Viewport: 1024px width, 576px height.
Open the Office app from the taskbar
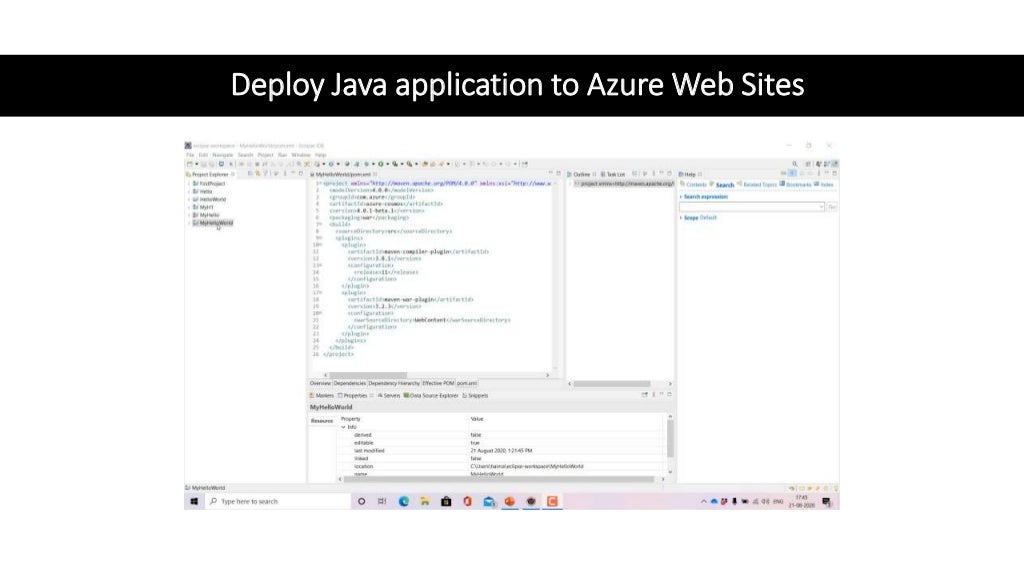pos(468,502)
